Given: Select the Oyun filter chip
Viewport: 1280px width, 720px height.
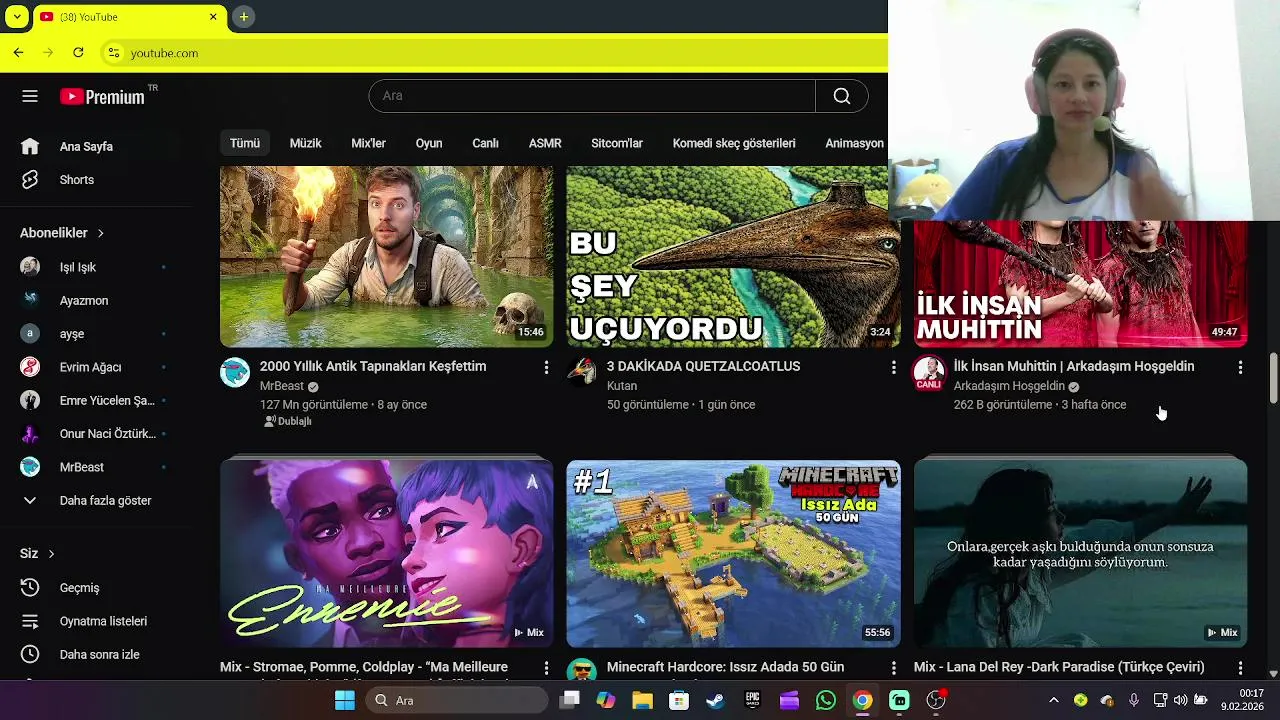Looking at the screenshot, I should [429, 143].
